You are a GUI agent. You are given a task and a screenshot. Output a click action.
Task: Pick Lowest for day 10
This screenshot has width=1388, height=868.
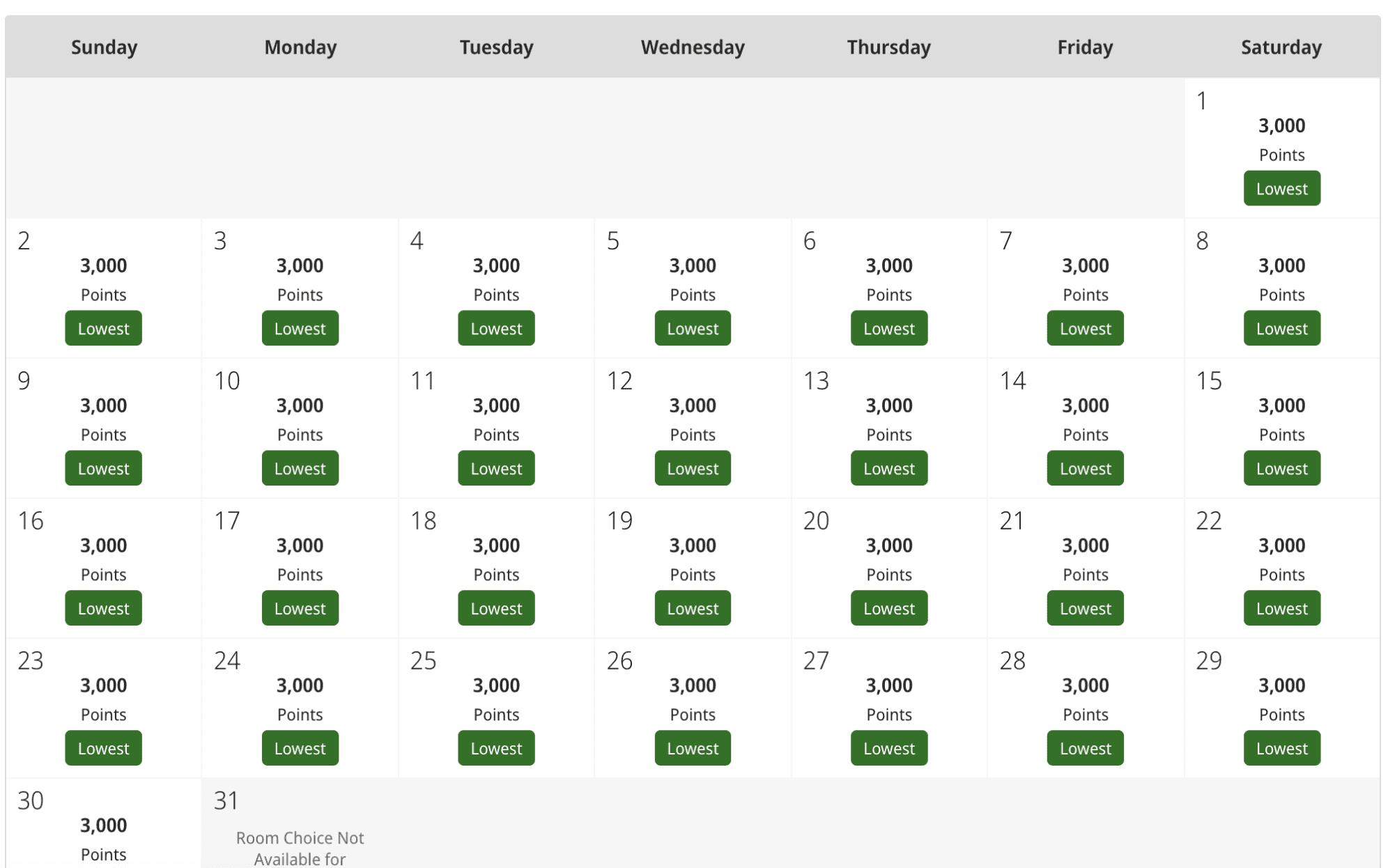pos(300,468)
